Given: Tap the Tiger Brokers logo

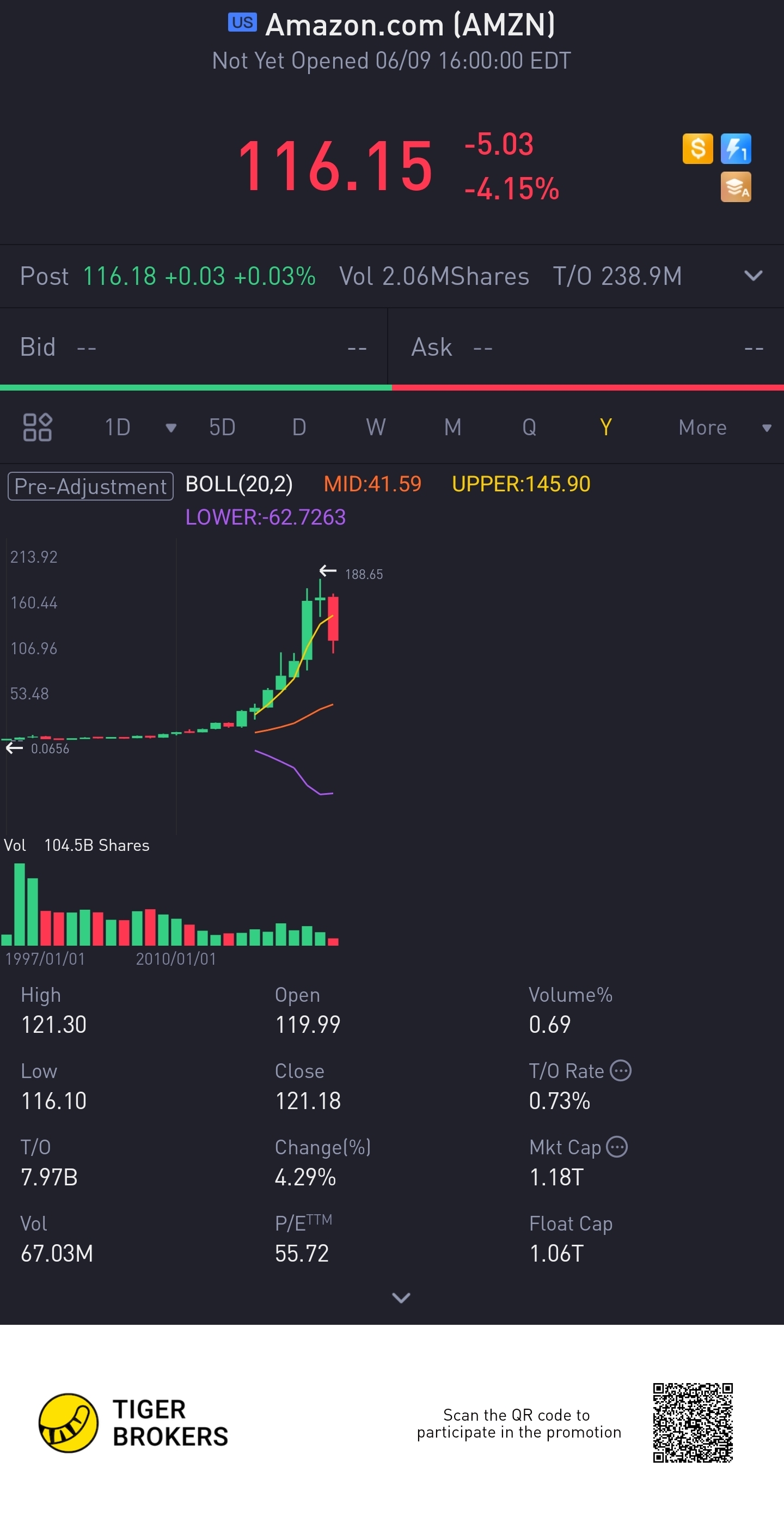Looking at the screenshot, I should (x=133, y=1423).
